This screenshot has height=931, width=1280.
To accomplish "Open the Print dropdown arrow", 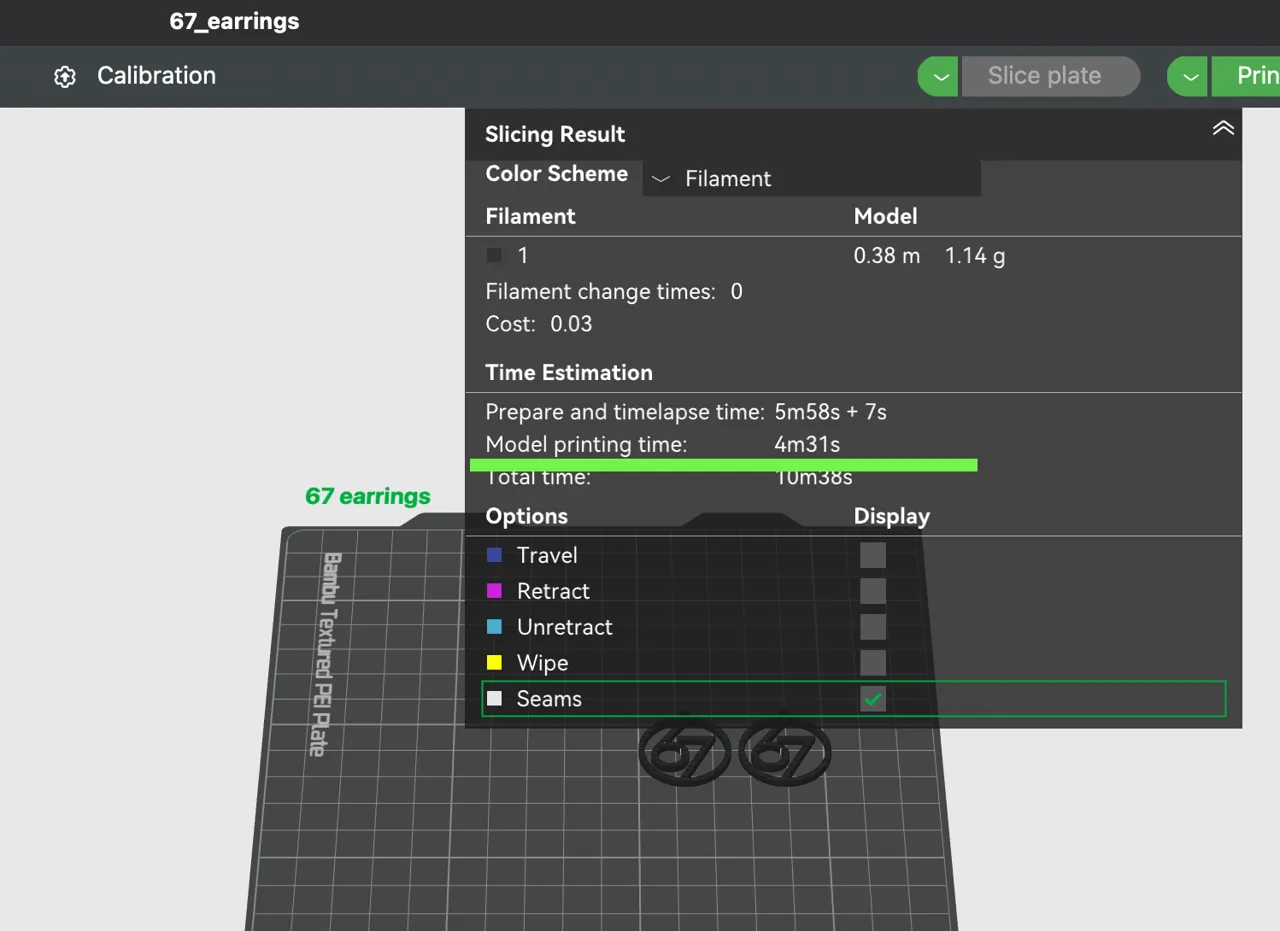I will click(1189, 76).
